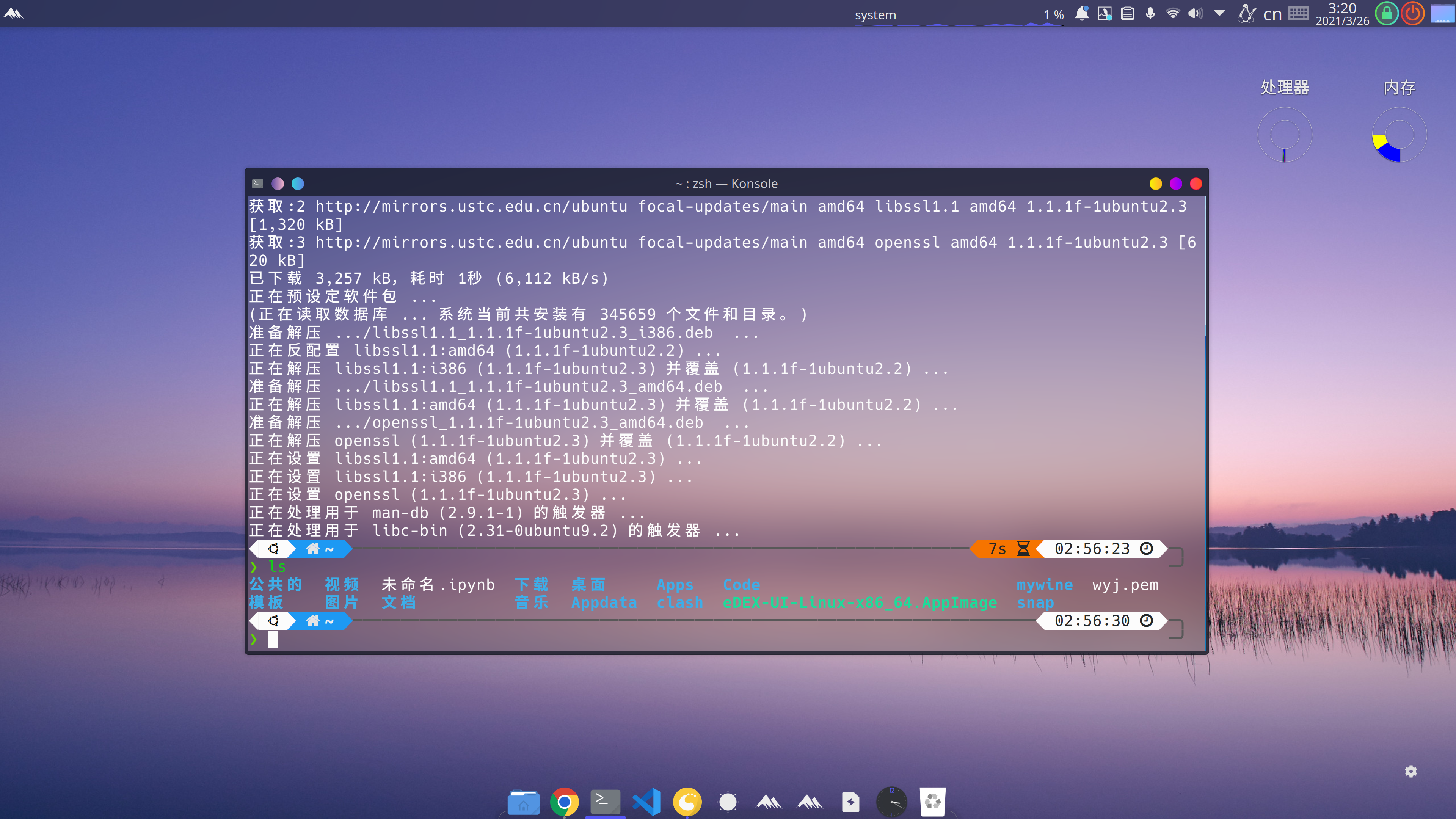Click the 内存 memory gauge widget
1456x819 pixels.
click(1400, 135)
